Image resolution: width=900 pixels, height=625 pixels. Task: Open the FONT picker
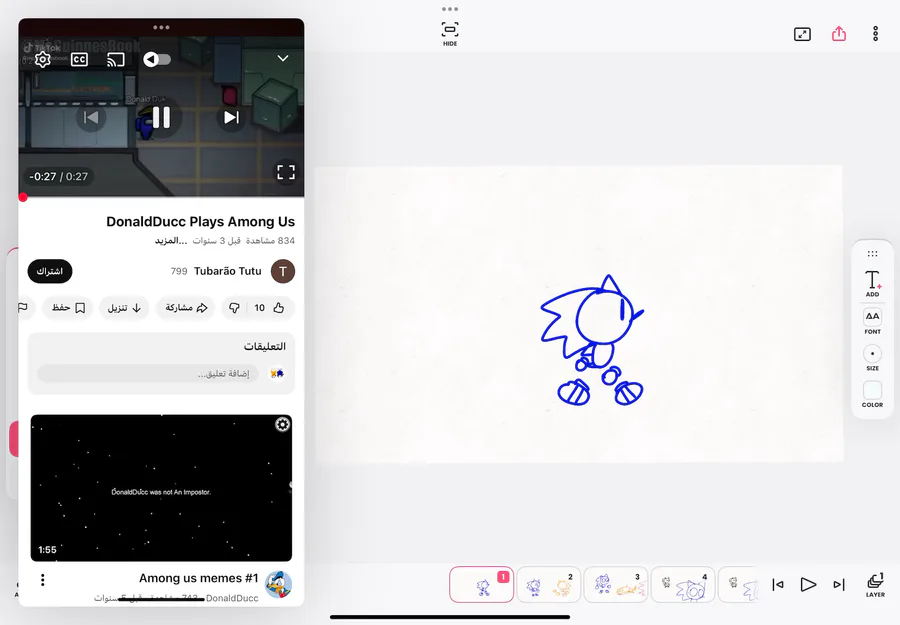(872, 321)
